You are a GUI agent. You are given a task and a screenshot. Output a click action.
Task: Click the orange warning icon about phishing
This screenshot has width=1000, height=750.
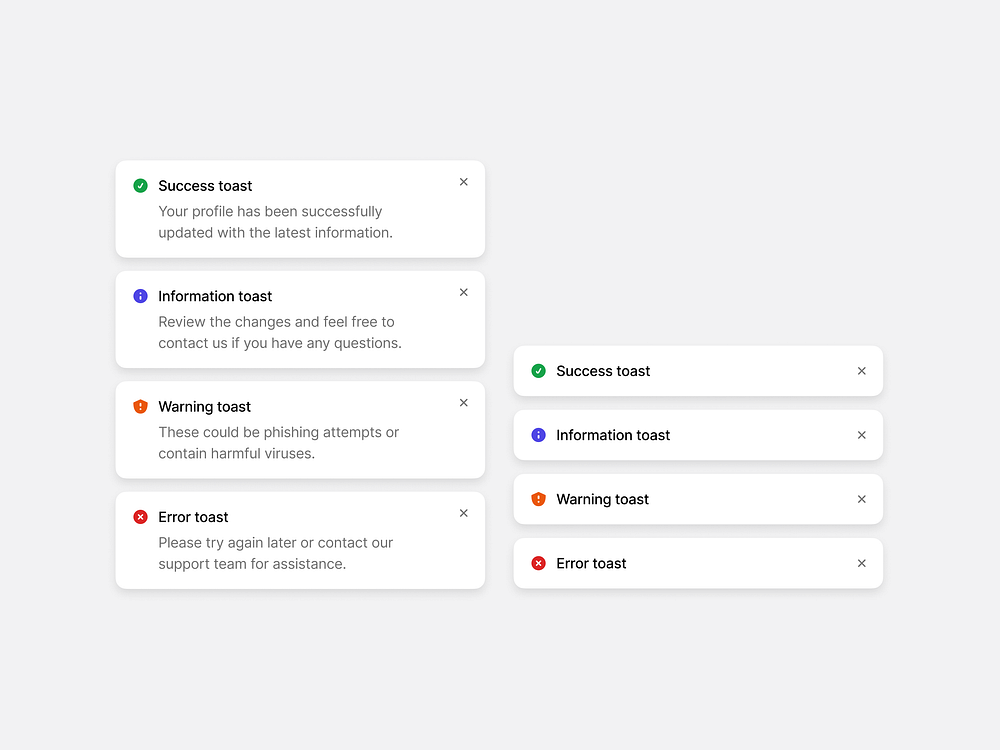pyautogui.click(x=140, y=406)
